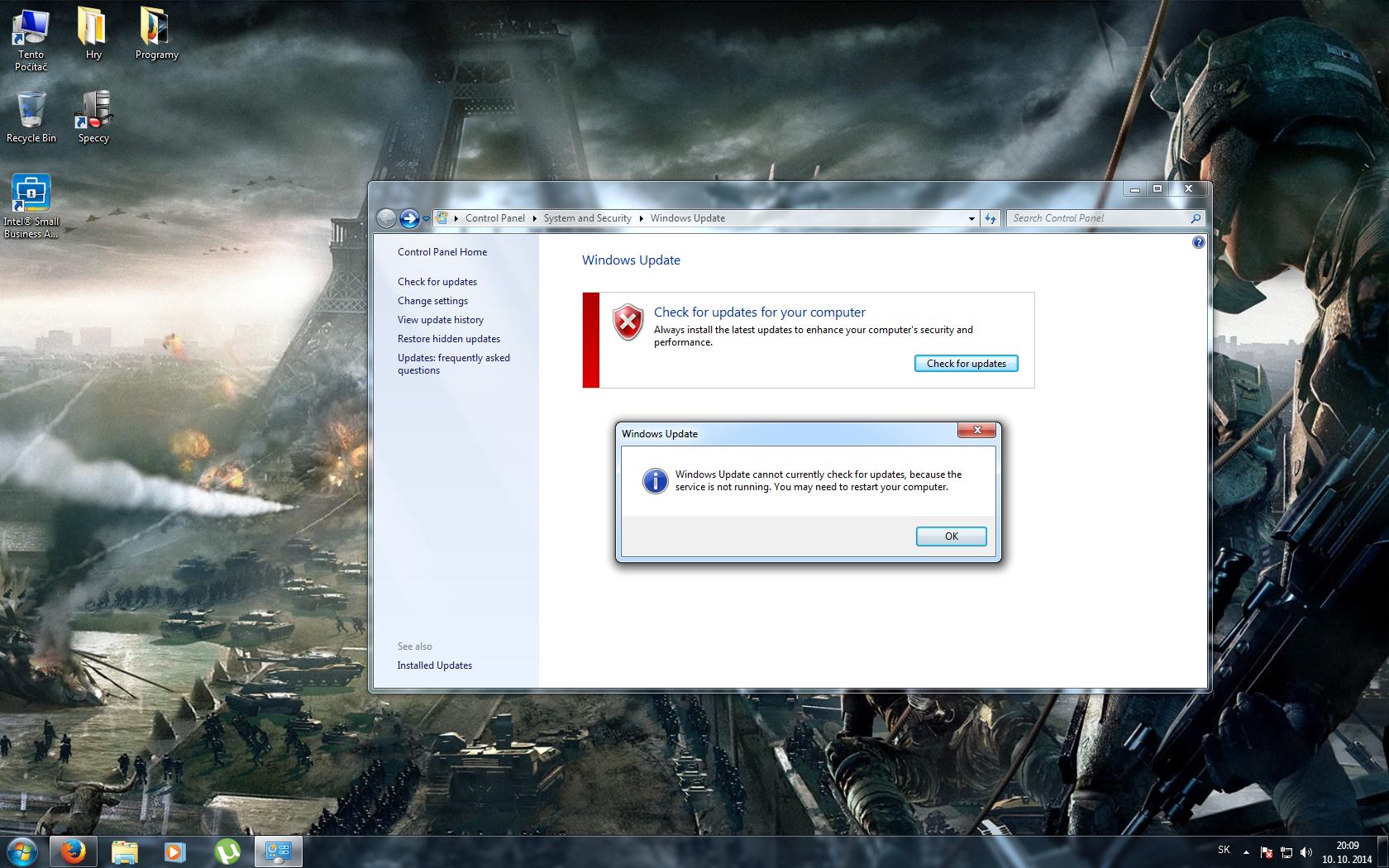Click the red shield error icon
Screen dimensions: 1389x868
[x=628, y=322]
